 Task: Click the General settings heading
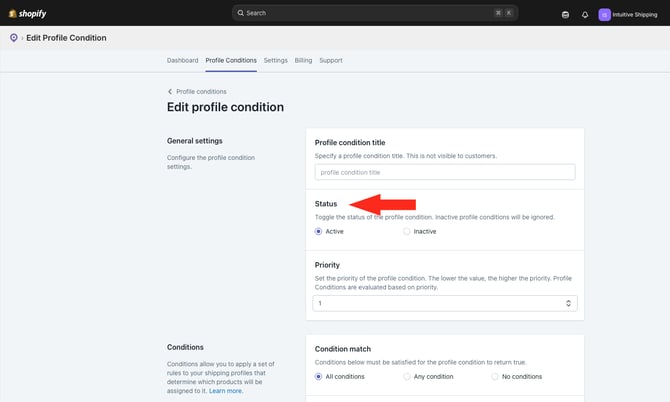194,141
